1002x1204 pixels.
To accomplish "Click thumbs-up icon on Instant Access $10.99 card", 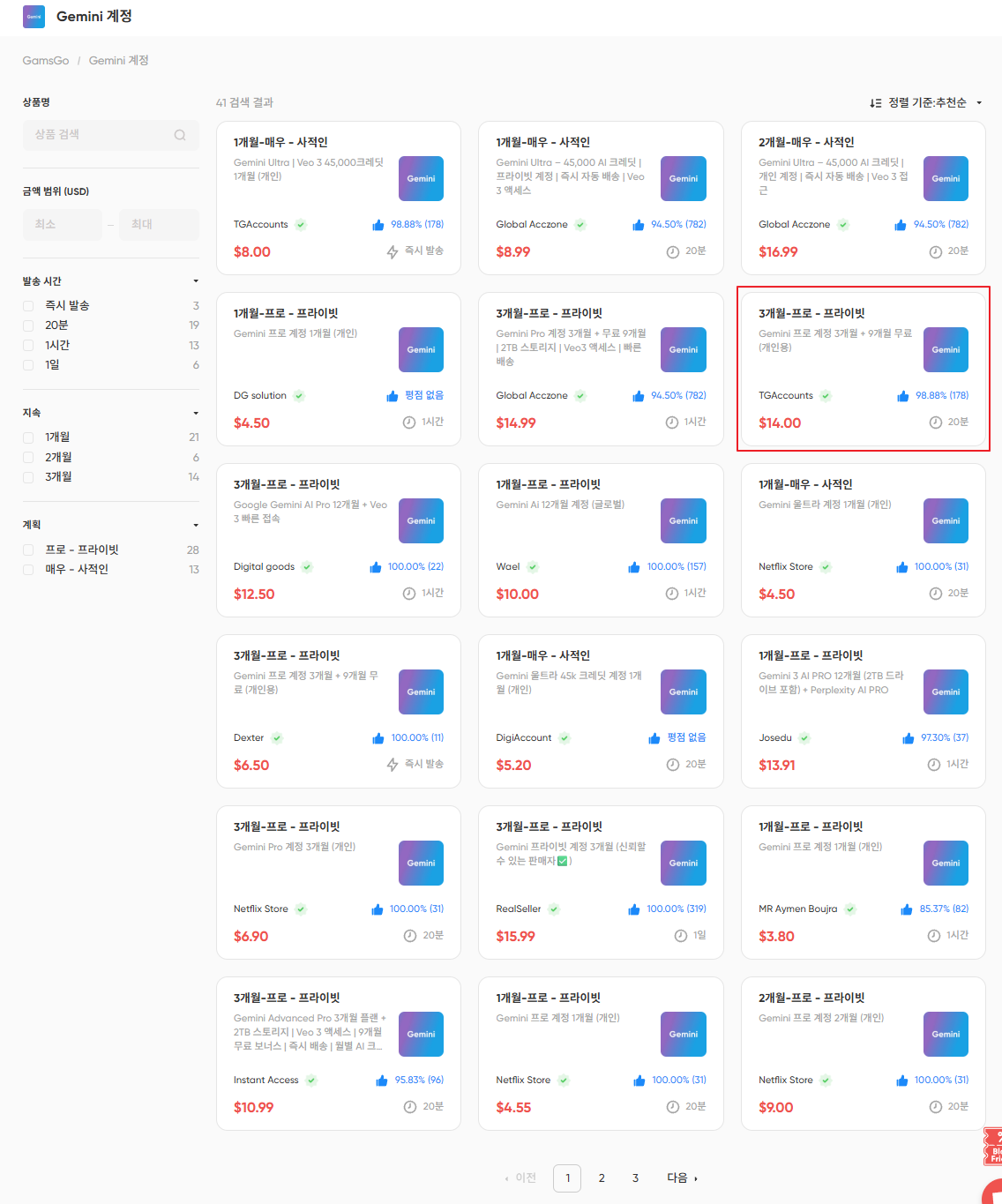I will (x=382, y=1081).
